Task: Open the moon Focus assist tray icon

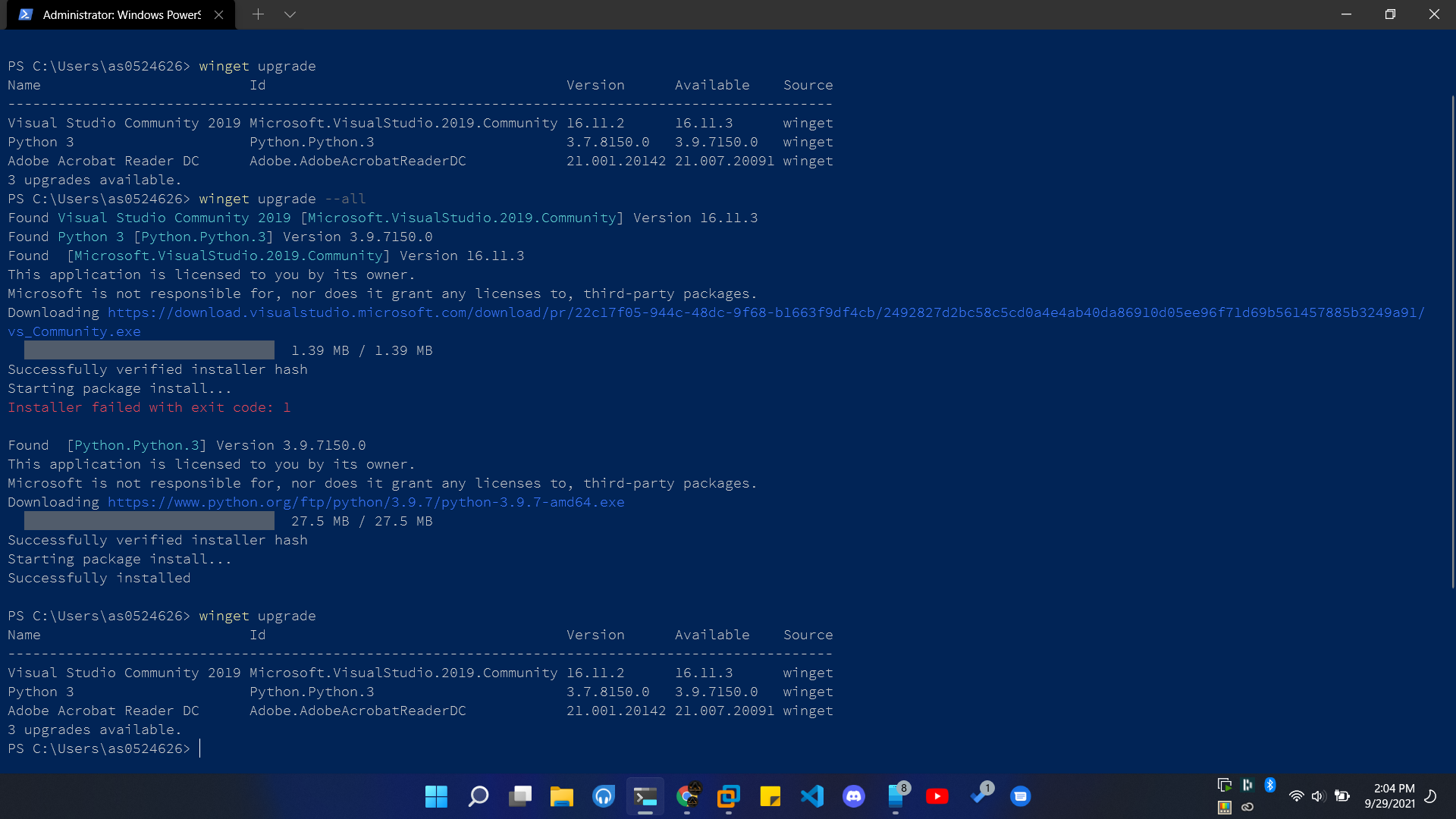Action: click(1430, 796)
